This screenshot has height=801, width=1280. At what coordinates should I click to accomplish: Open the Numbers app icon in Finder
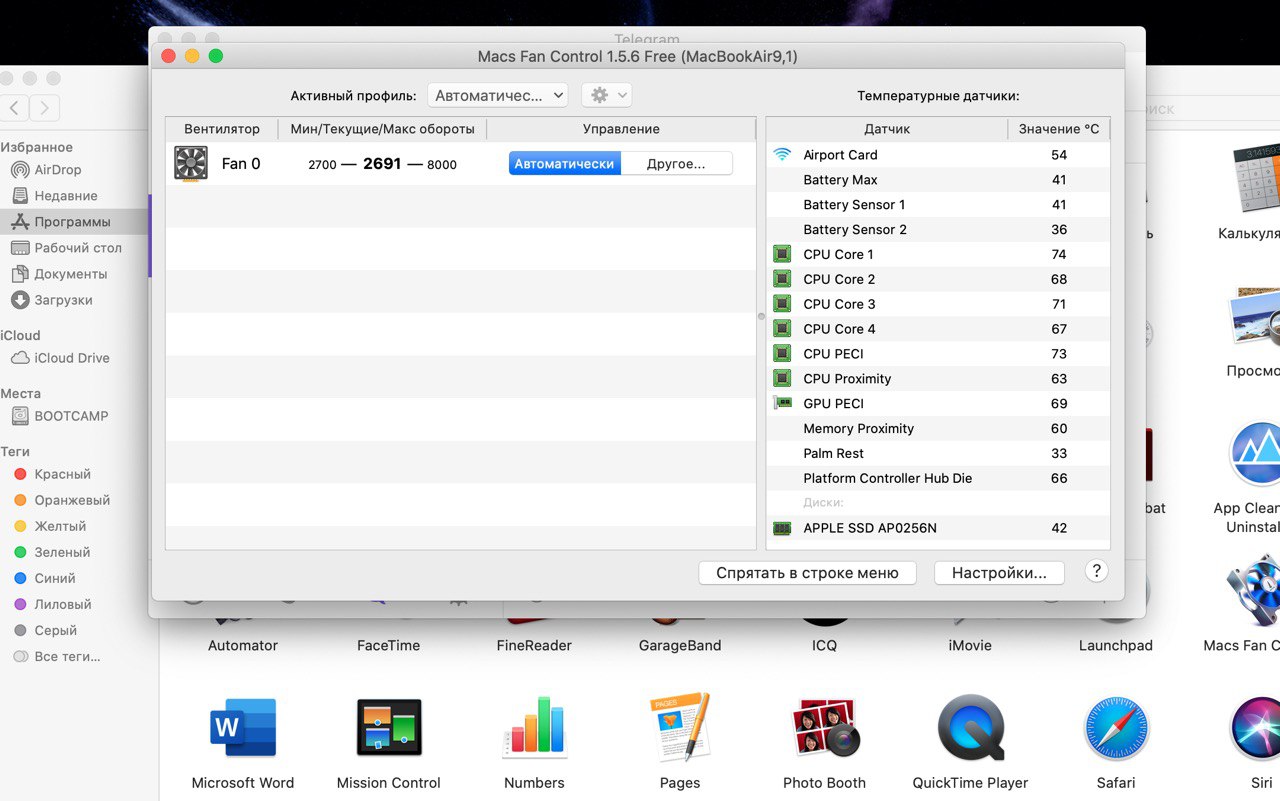[535, 729]
